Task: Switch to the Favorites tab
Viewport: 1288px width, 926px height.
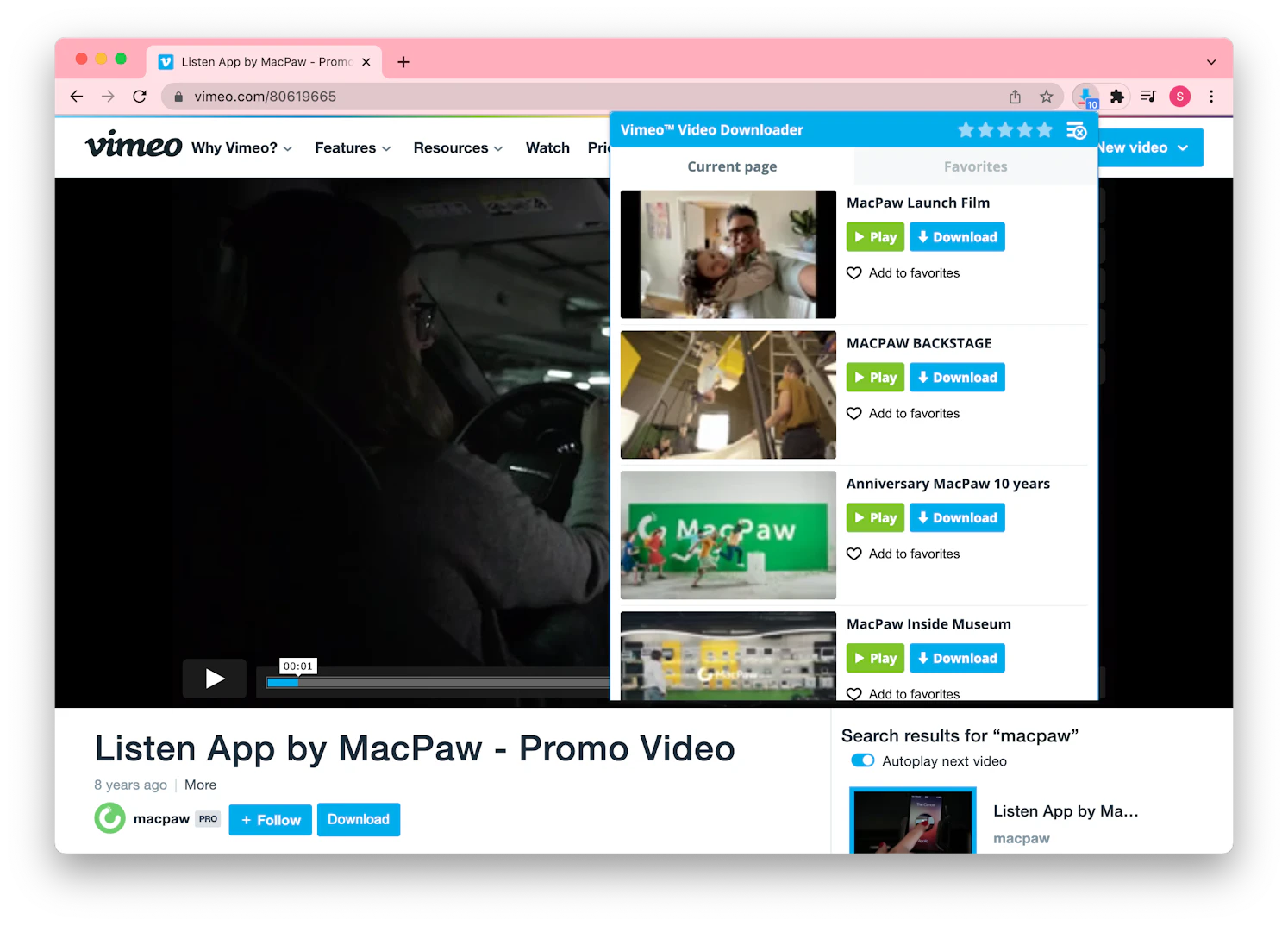Action: 976,166
